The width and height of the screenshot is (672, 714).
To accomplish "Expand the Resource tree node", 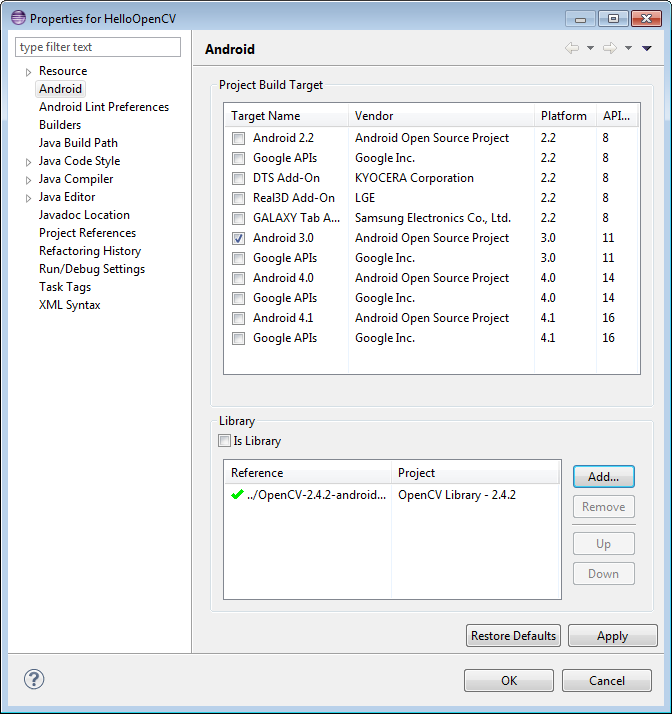I will (29, 72).
